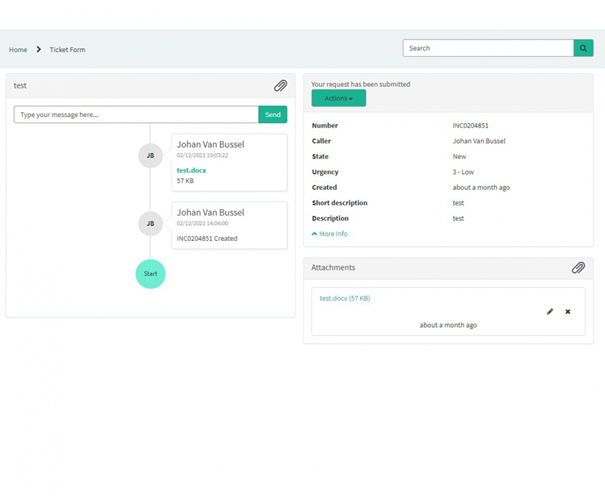Screen dimensions: 605x496
Task: Open test.docx link in conversation
Action: click(191, 170)
